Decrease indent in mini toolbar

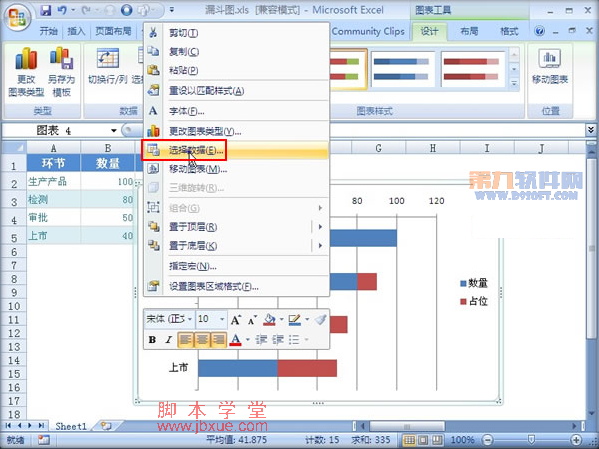[261, 339]
